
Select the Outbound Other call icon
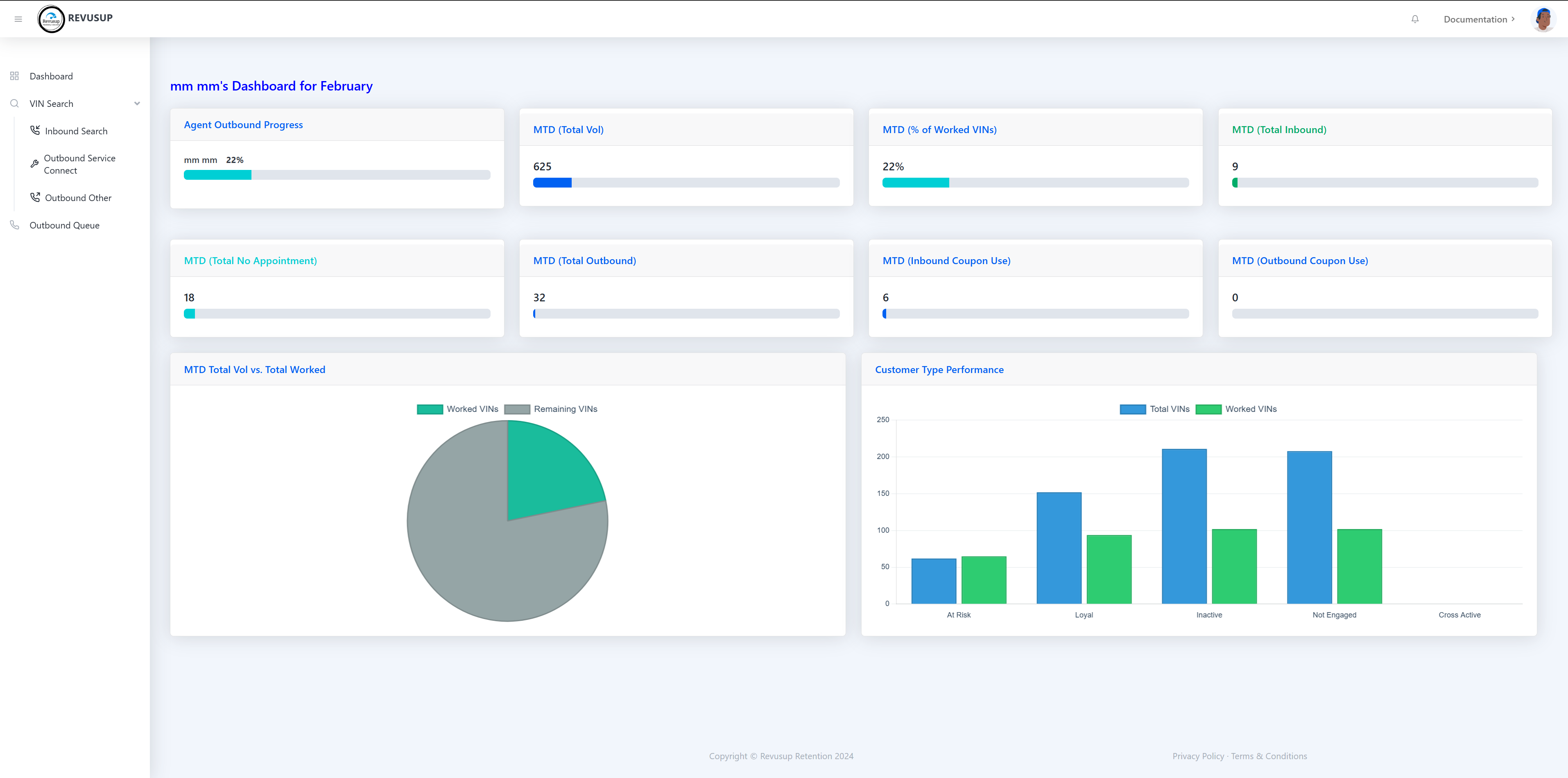(x=35, y=197)
